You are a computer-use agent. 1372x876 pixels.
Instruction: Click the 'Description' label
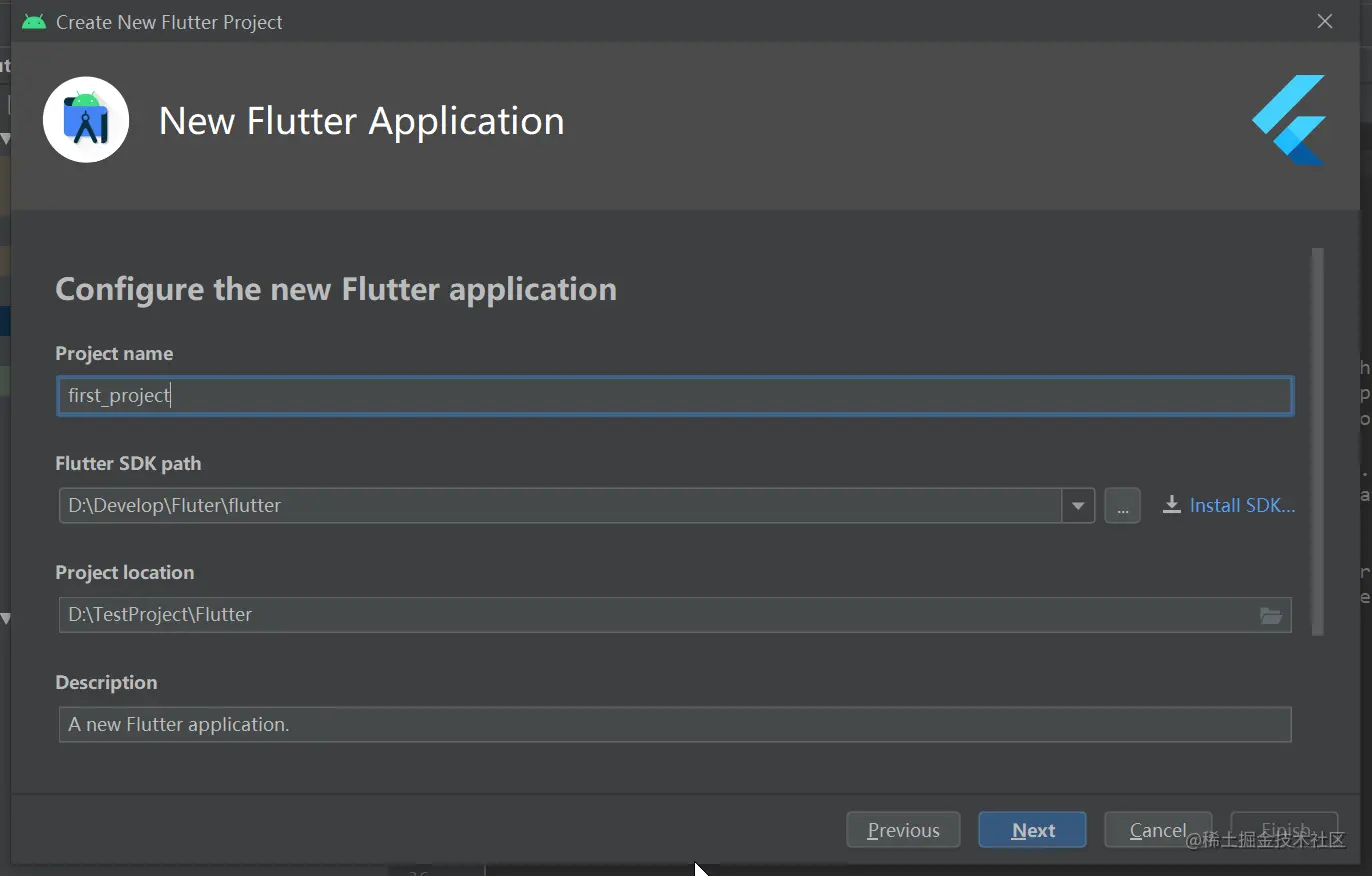106,683
